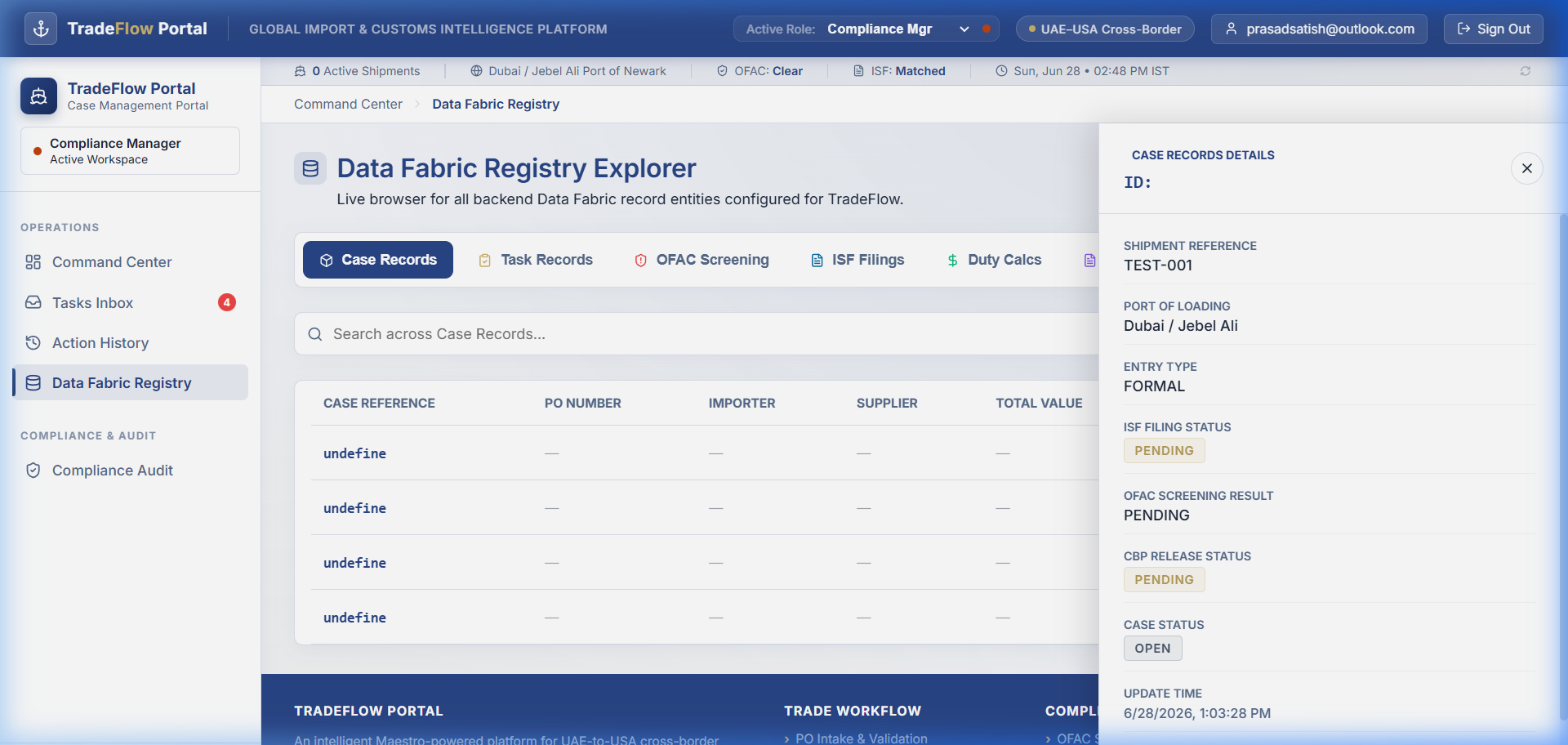The height and width of the screenshot is (745, 1568).
Task: Click the Compliance Manager Active Workspace card
Action: click(130, 150)
